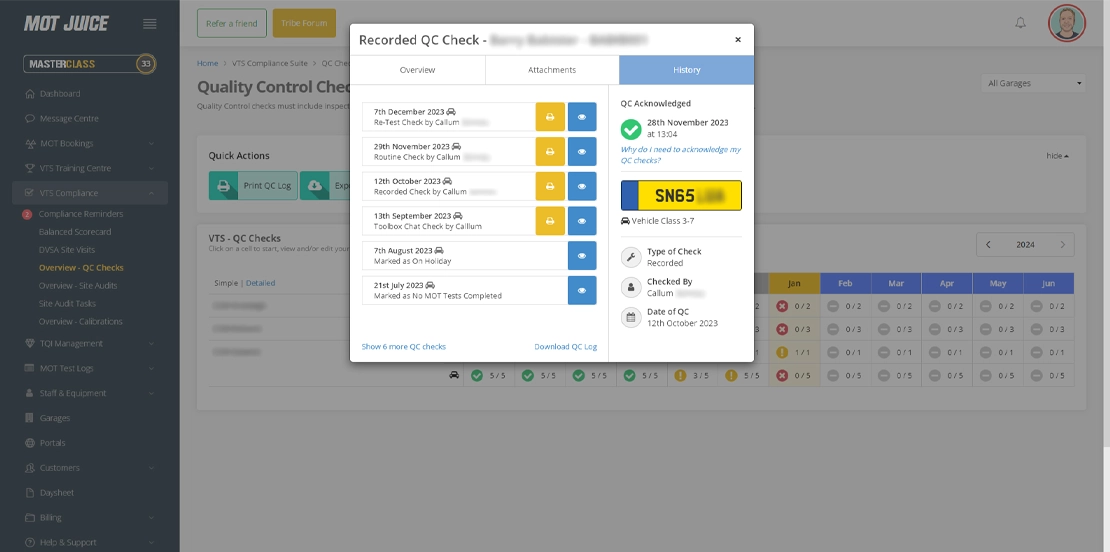Image resolution: width=1110 pixels, height=552 pixels.
Task: Click the Feb column header
Action: pyautogui.click(x=845, y=283)
